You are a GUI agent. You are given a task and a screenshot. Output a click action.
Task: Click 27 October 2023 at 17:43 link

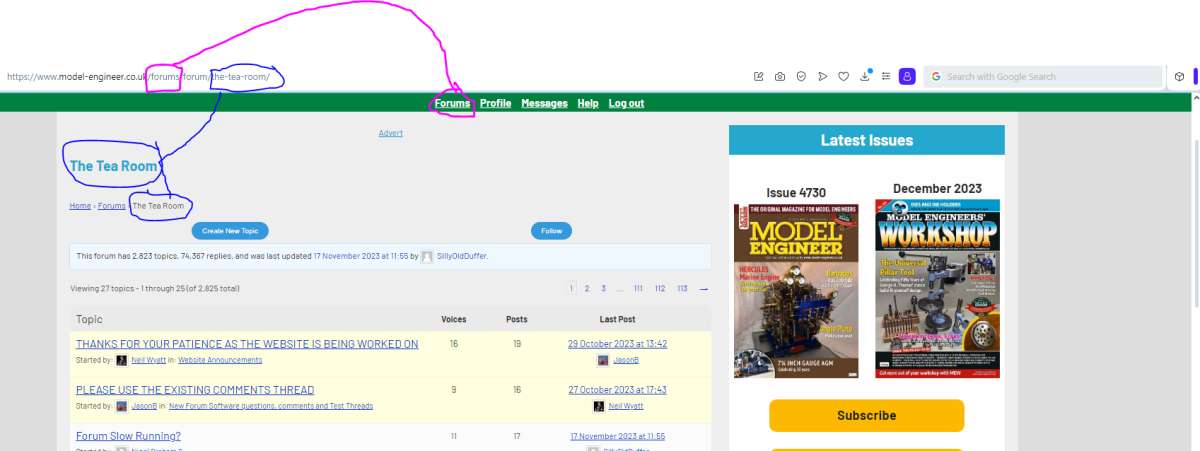tap(617, 390)
